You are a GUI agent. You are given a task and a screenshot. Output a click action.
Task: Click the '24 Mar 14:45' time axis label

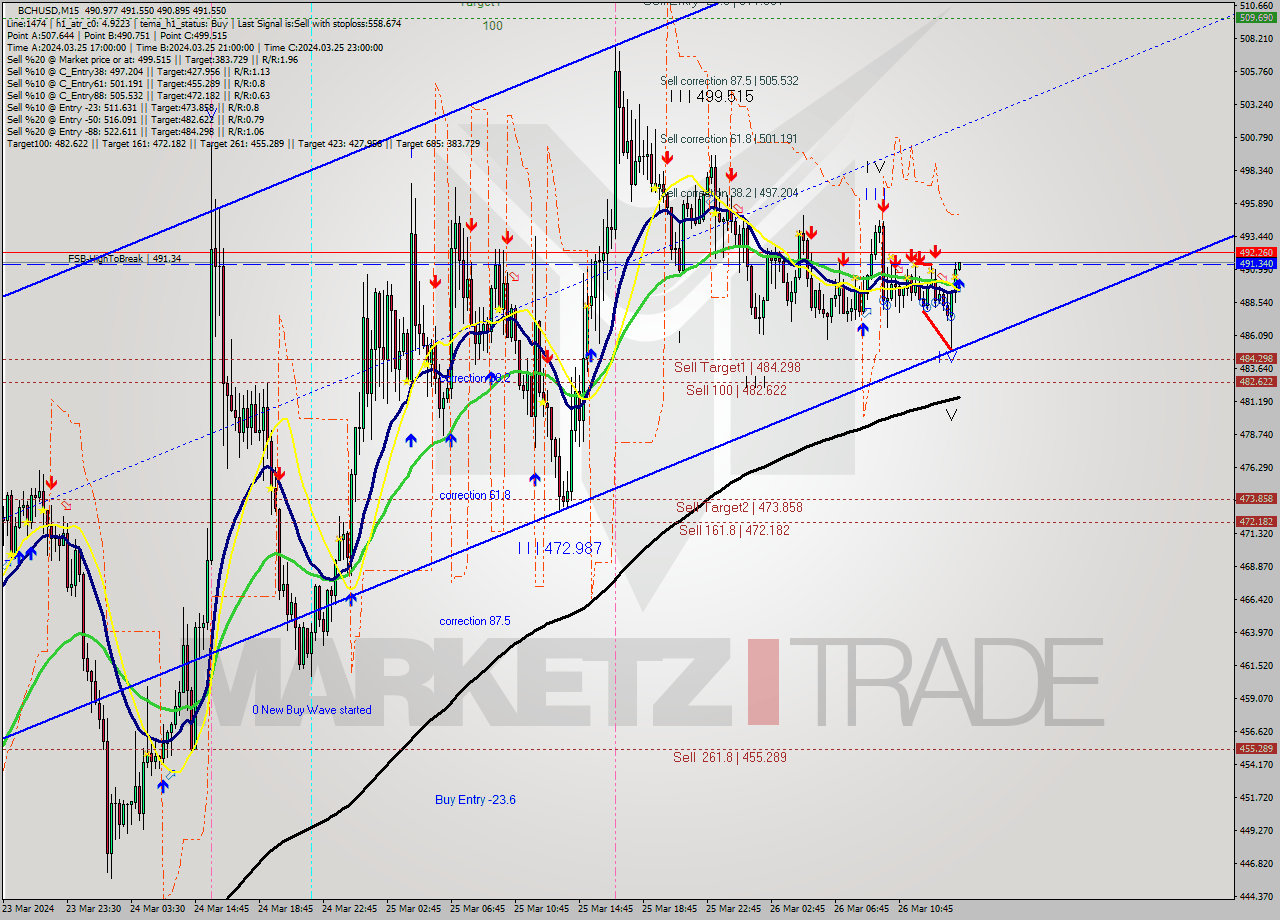[x=222, y=909]
